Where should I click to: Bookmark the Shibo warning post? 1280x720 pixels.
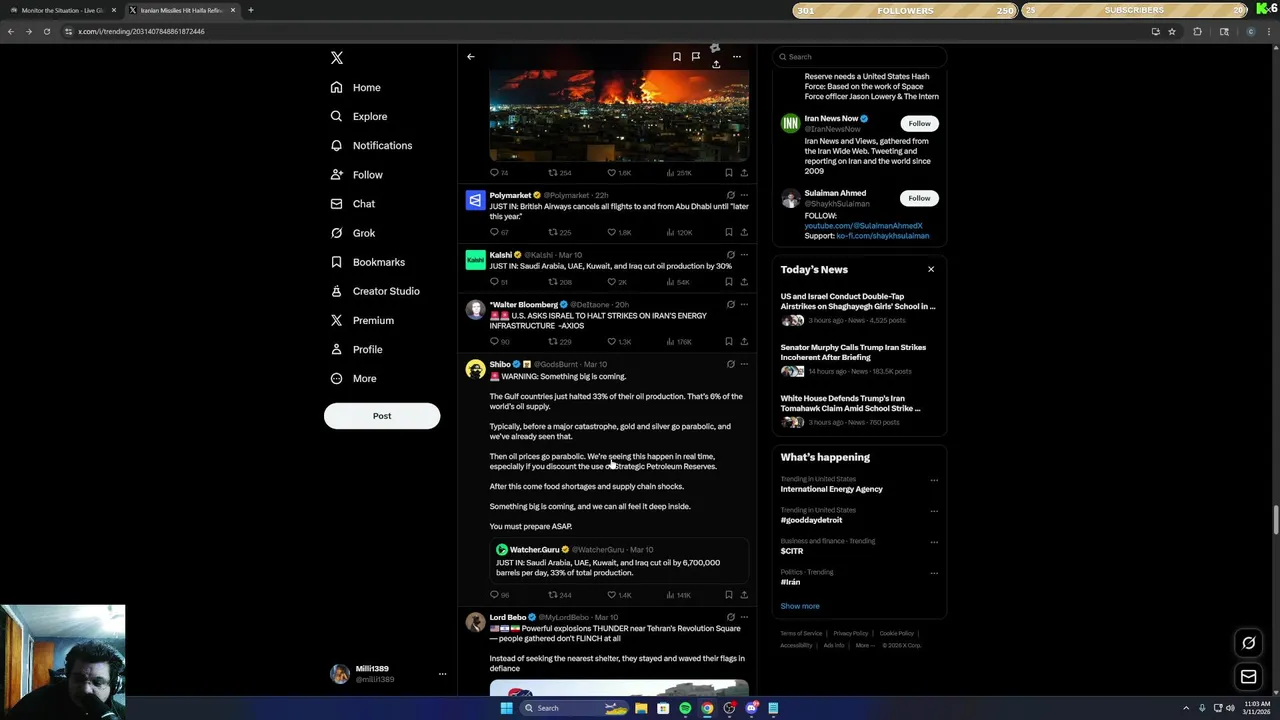728,595
